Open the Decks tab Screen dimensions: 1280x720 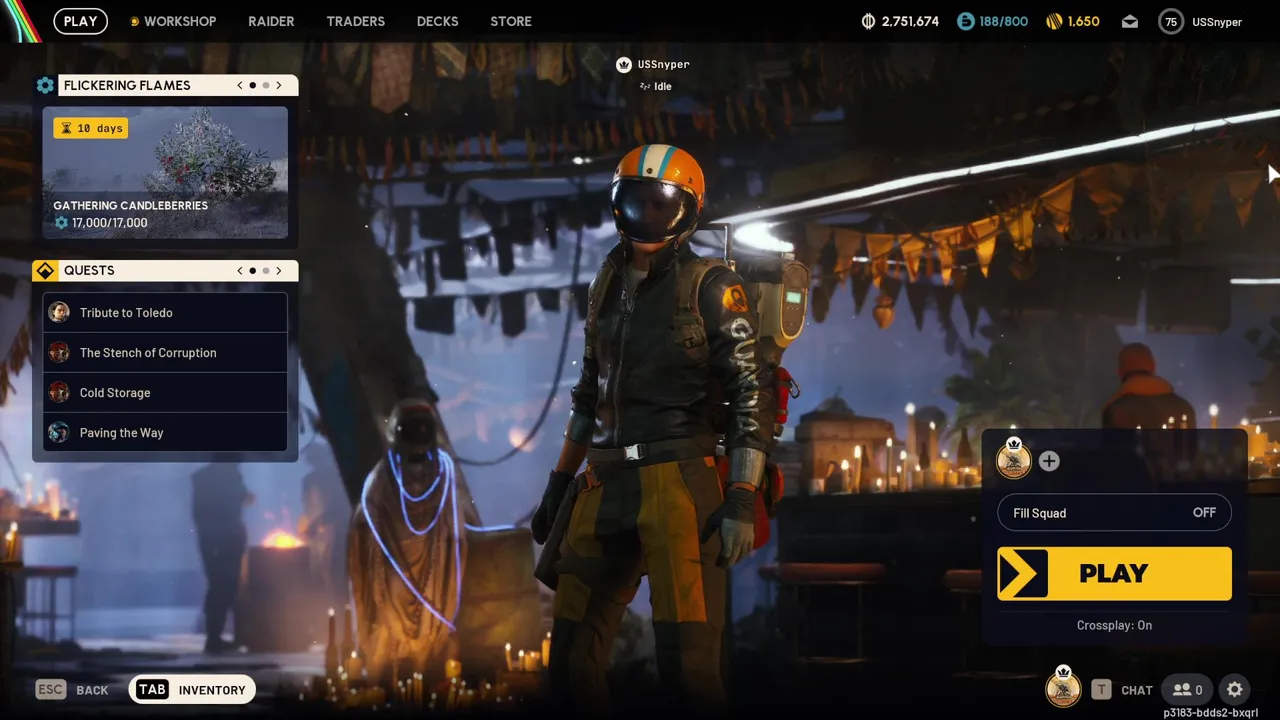[437, 21]
